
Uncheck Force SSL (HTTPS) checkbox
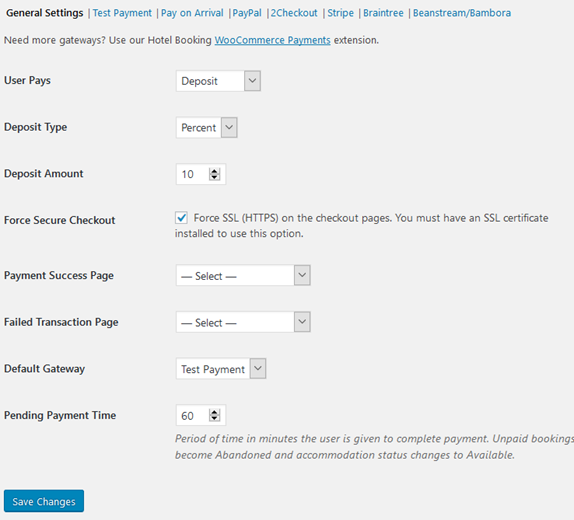[x=181, y=218]
